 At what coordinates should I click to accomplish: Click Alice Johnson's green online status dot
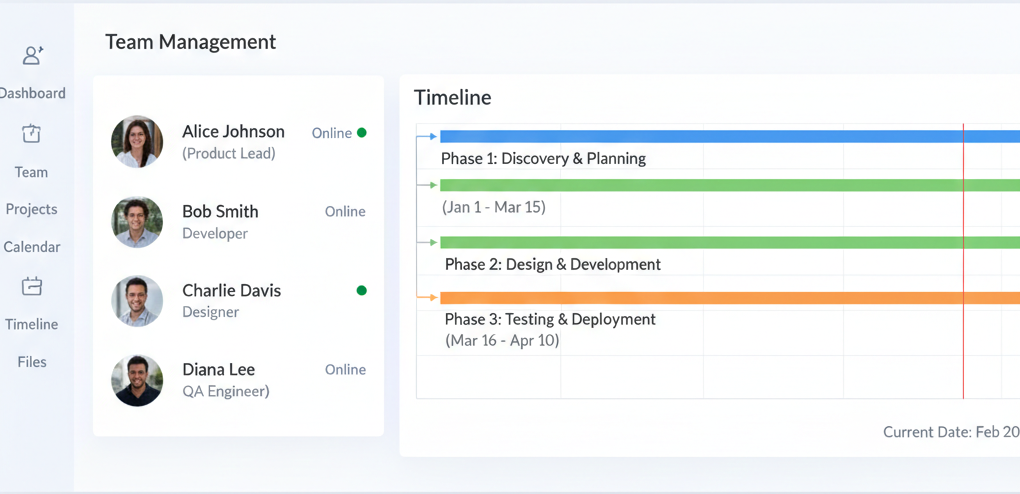(362, 133)
